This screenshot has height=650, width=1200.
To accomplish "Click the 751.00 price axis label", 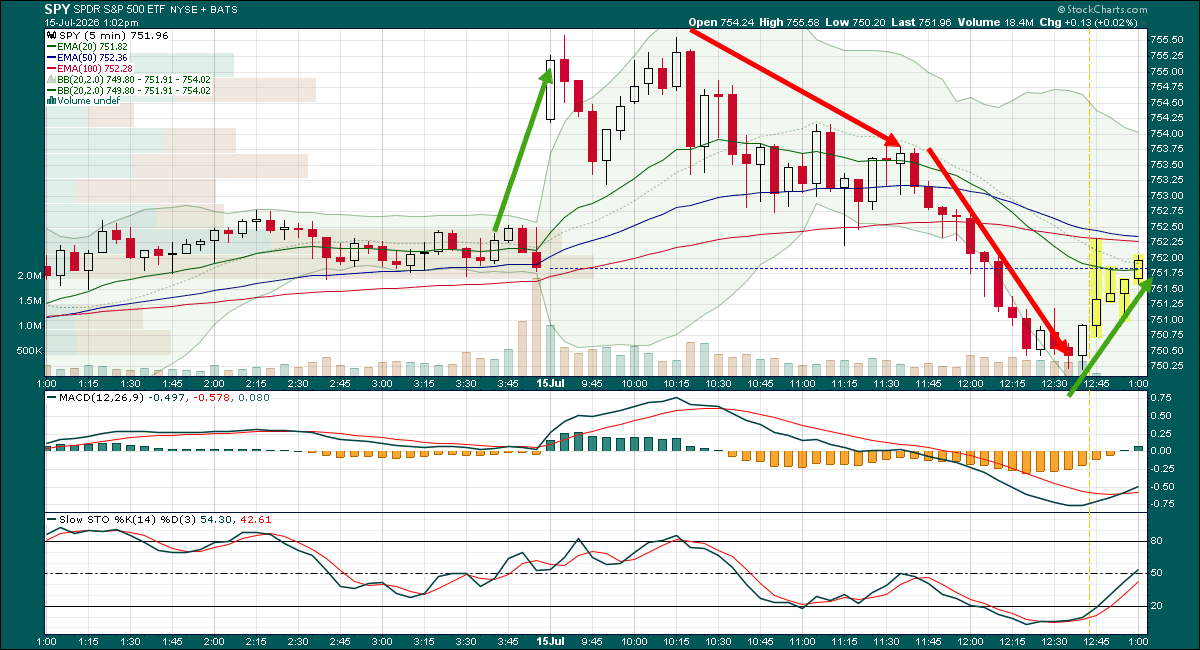I will [1165, 319].
